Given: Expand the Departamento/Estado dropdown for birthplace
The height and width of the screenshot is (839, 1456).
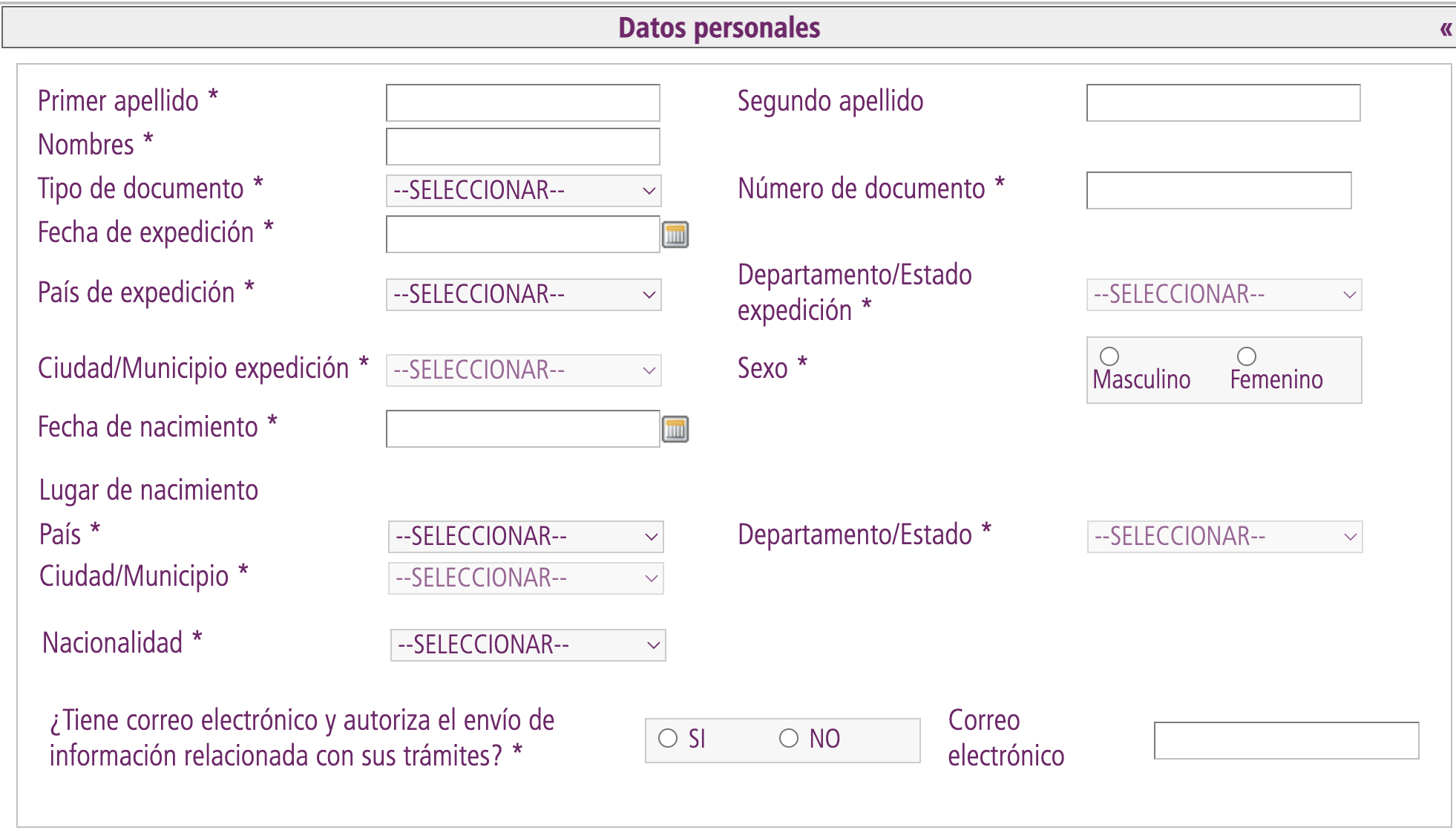Looking at the screenshot, I should [1224, 536].
